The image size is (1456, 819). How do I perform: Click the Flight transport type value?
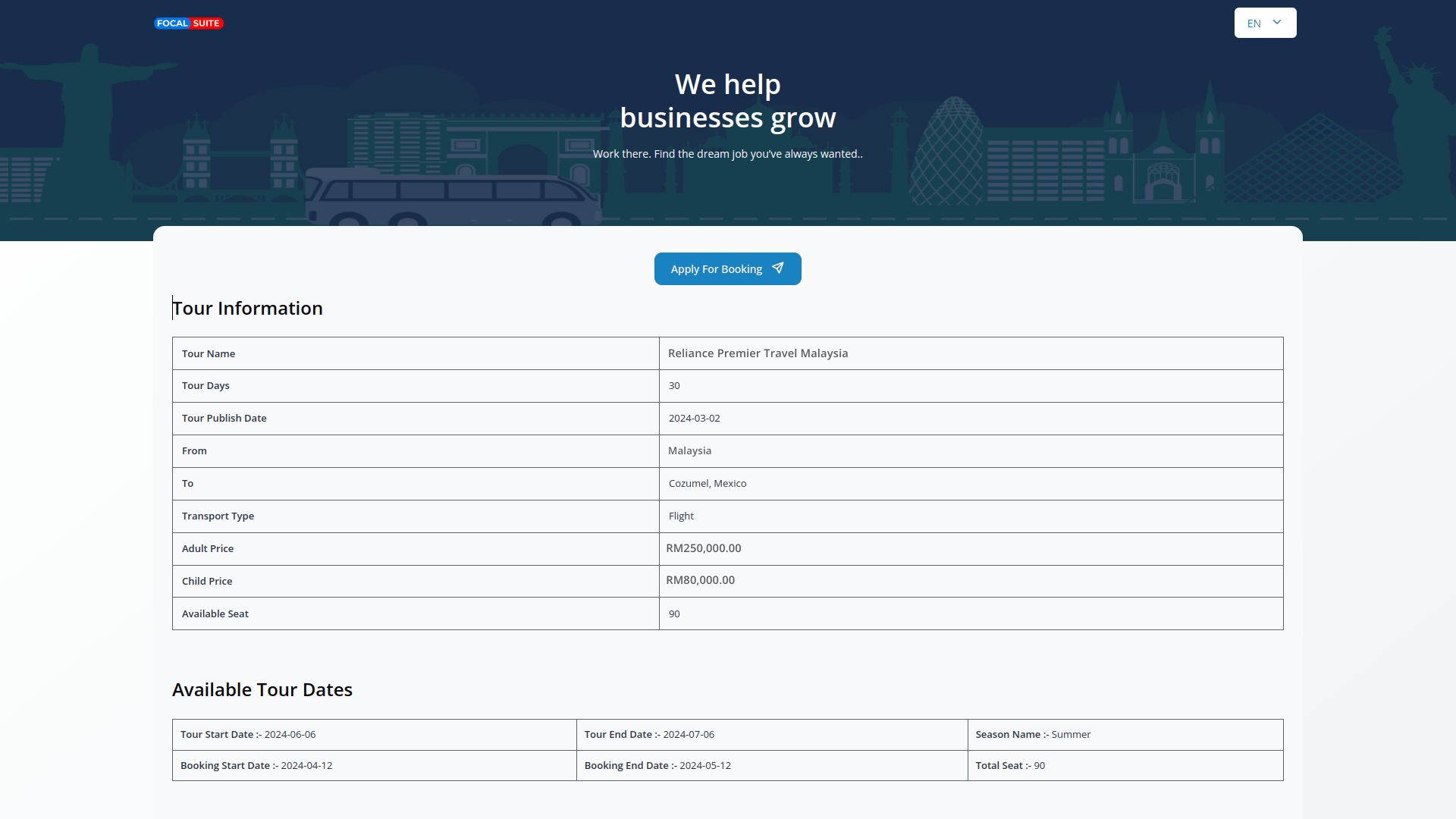[681, 516]
